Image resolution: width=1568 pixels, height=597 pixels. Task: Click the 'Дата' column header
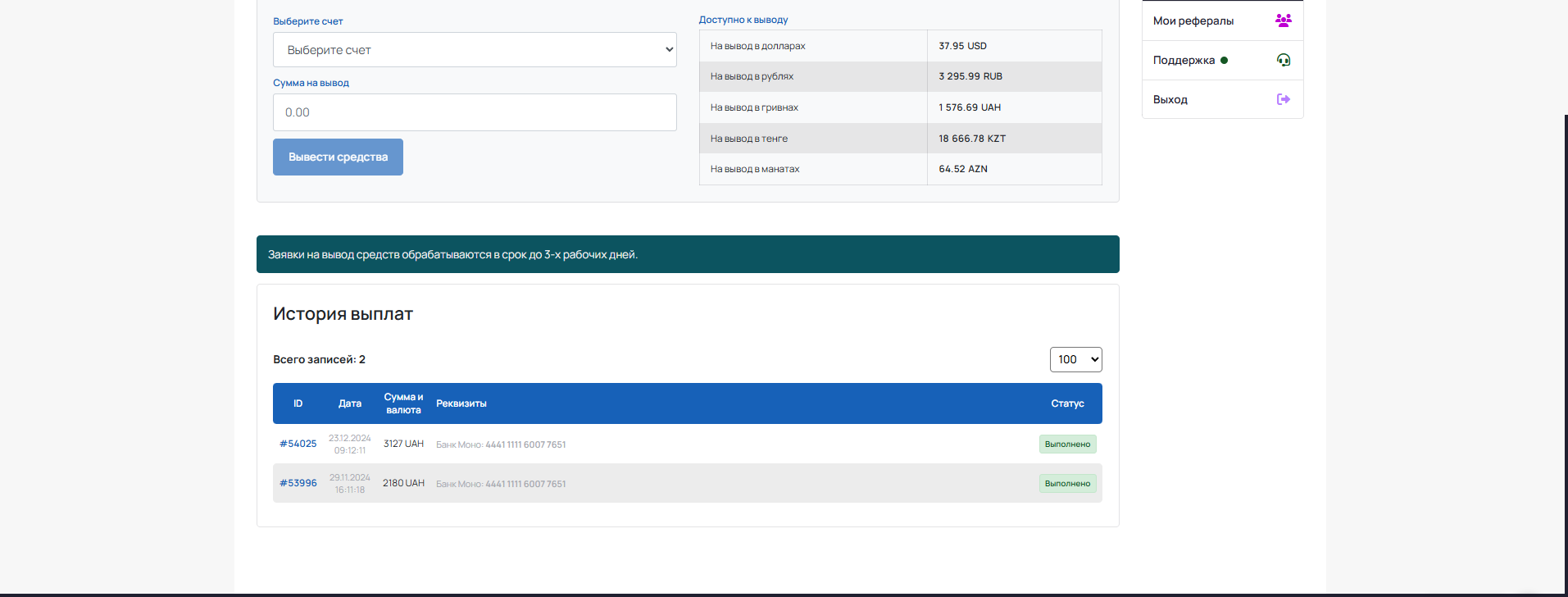[x=350, y=403]
